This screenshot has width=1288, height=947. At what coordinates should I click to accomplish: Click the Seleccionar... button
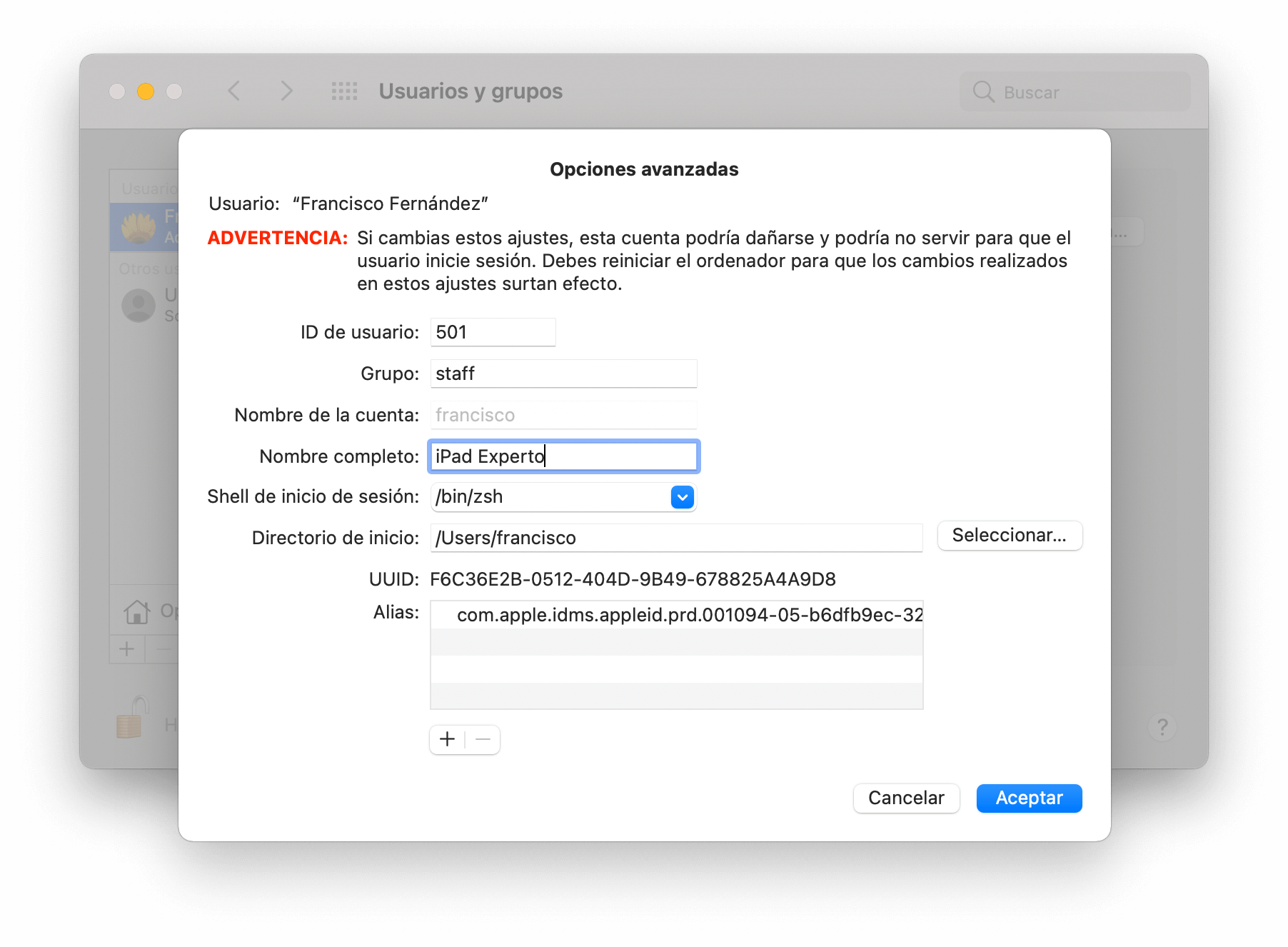(1010, 536)
